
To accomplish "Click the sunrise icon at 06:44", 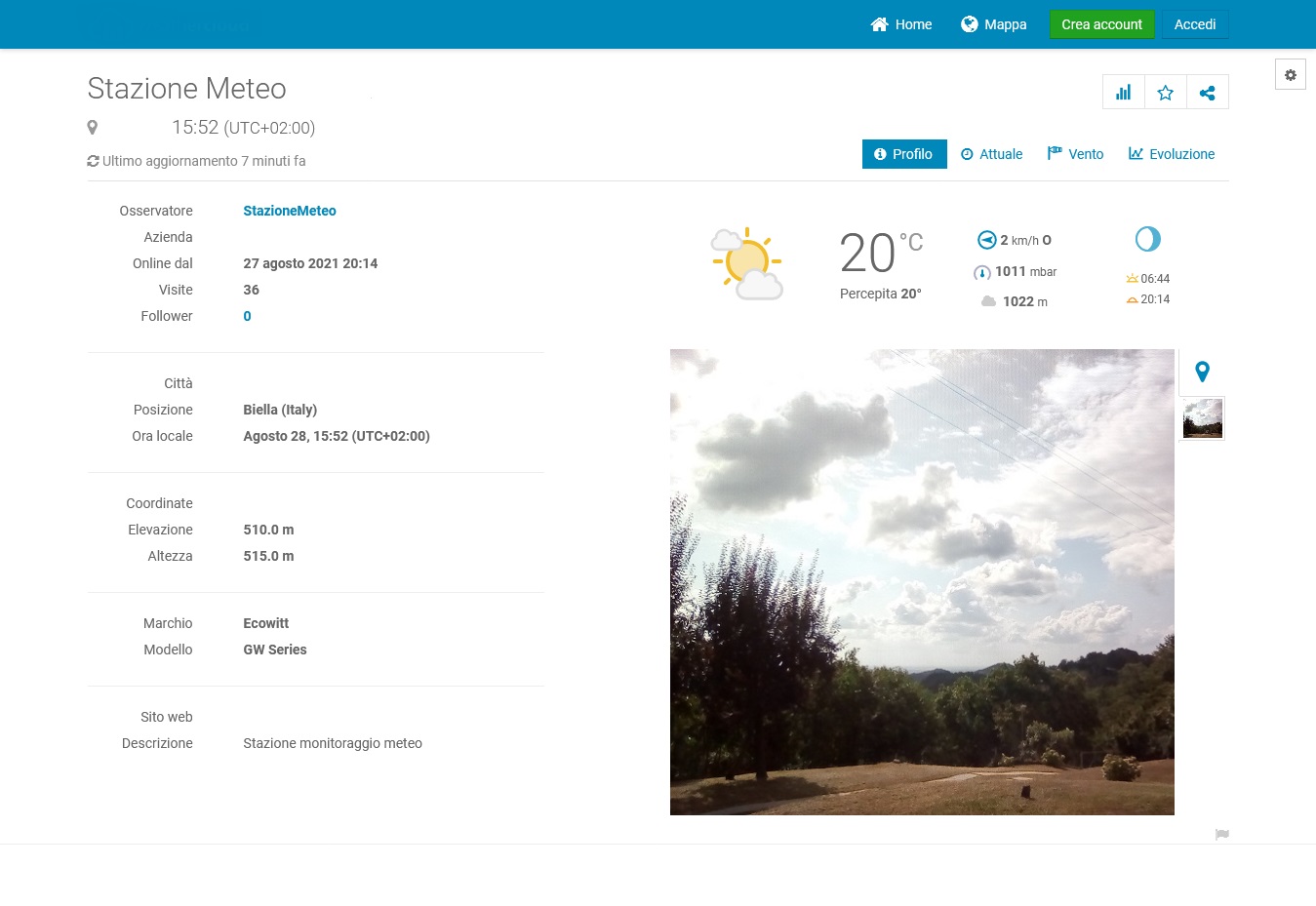I will click(1132, 279).
